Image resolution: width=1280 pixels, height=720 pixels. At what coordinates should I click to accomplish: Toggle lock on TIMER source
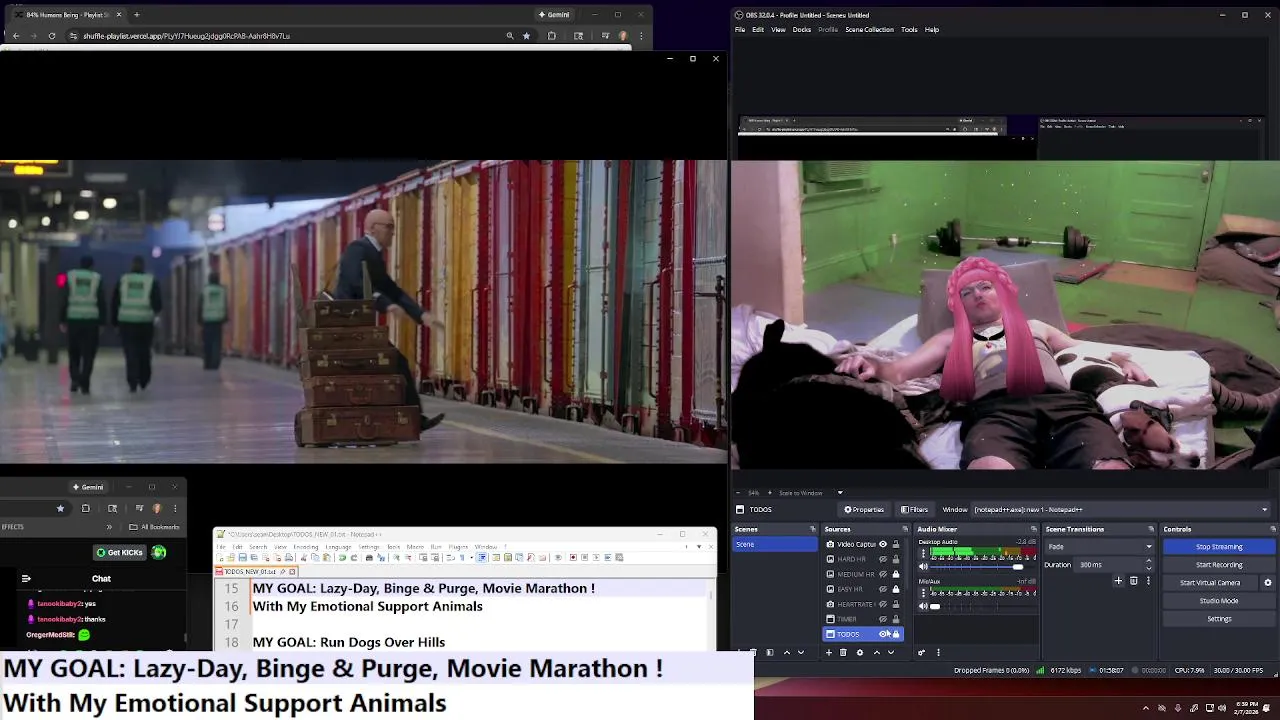tap(896, 619)
